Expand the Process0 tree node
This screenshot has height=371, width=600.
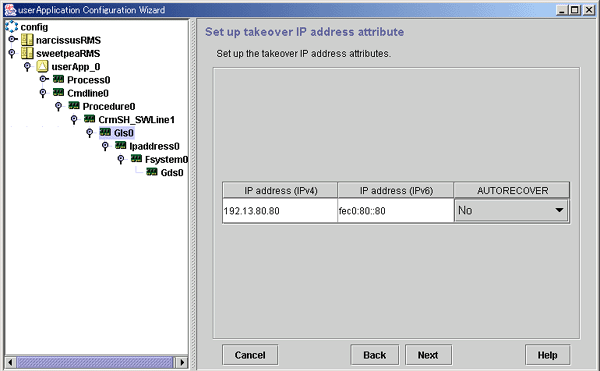44,79
